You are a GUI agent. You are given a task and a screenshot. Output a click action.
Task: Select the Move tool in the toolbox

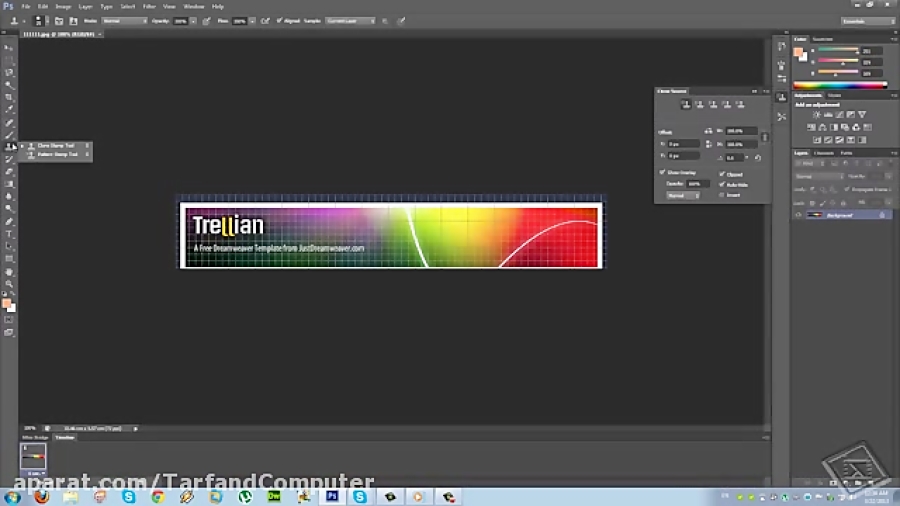(x=9, y=48)
